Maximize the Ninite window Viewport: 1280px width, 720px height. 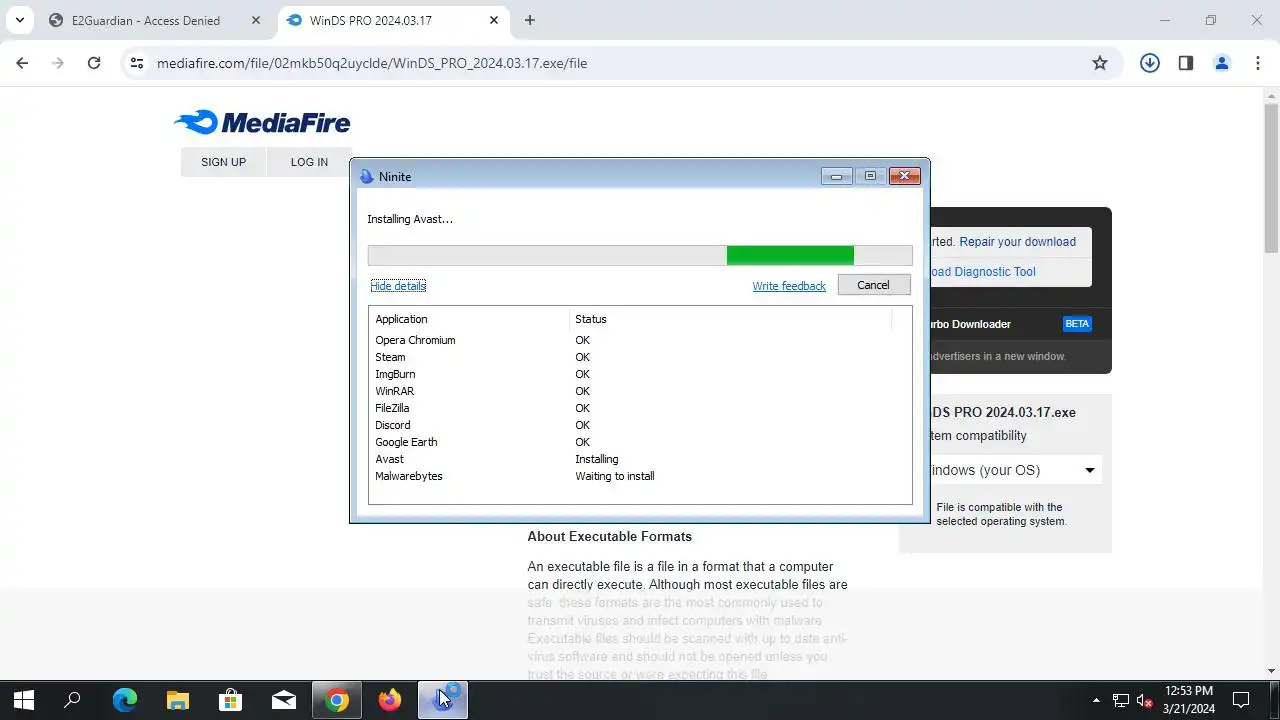(870, 176)
